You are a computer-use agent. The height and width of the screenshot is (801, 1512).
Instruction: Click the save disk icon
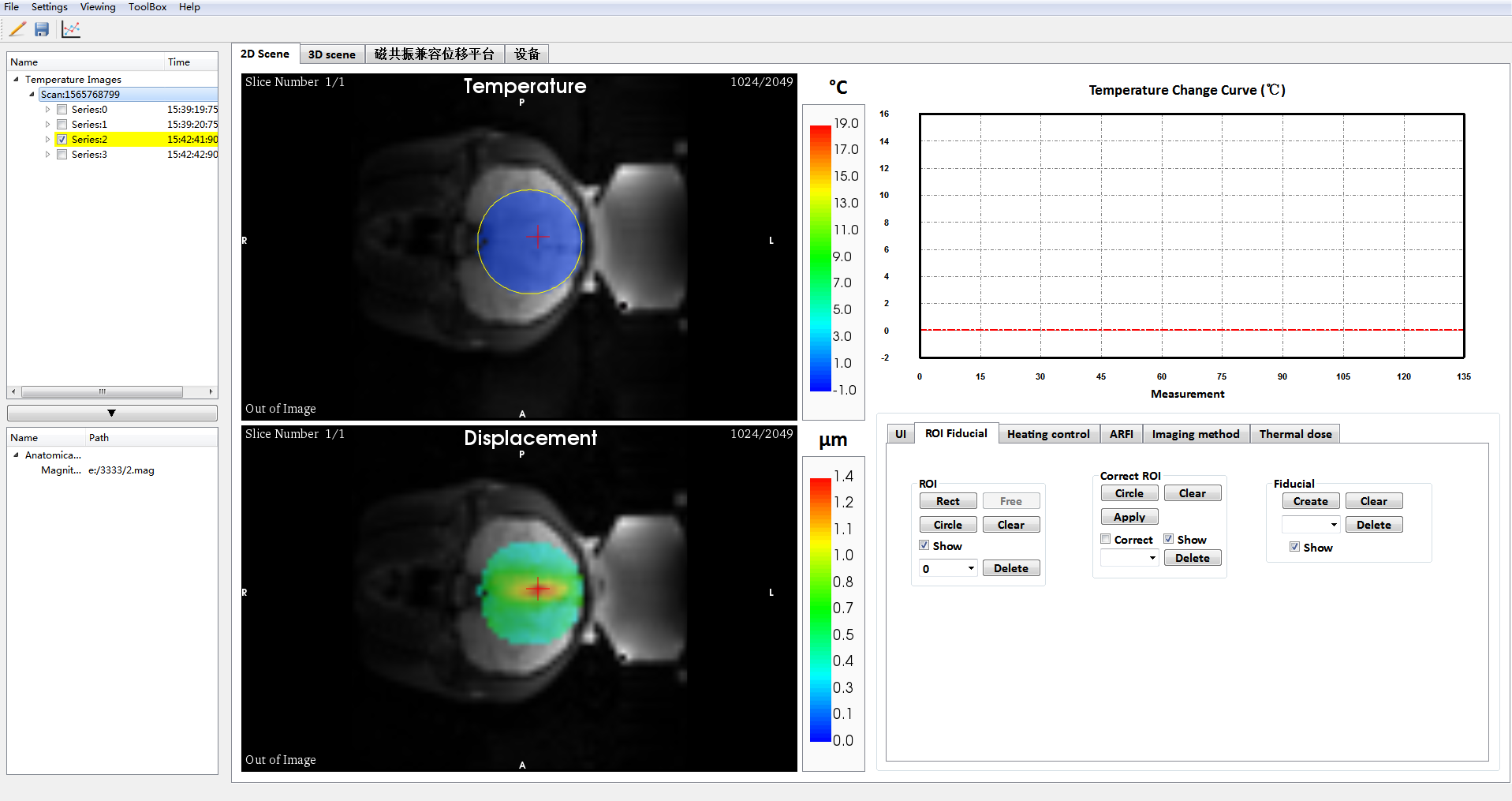[42, 29]
